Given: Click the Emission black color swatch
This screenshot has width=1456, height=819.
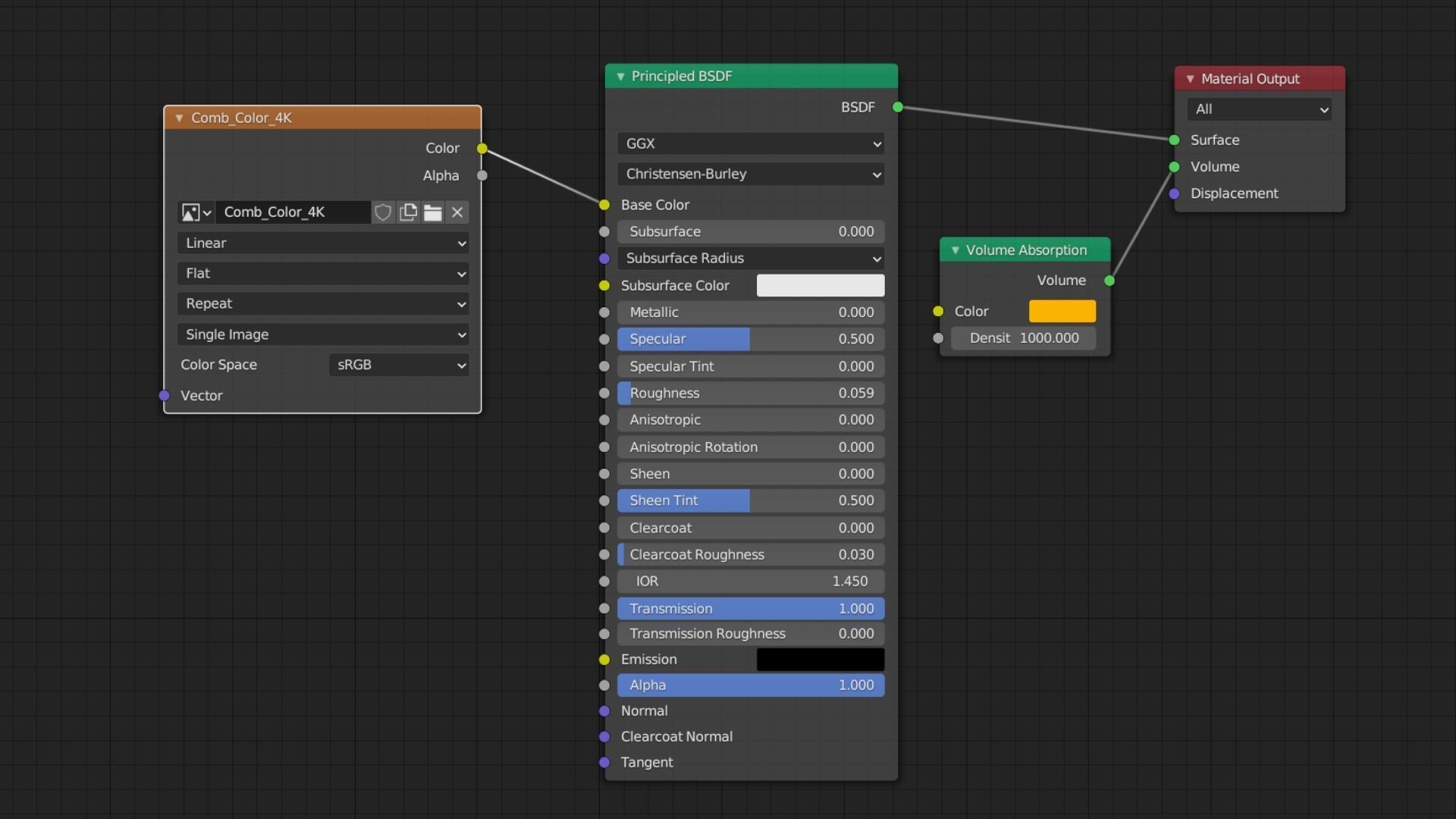Looking at the screenshot, I should [x=820, y=660].
